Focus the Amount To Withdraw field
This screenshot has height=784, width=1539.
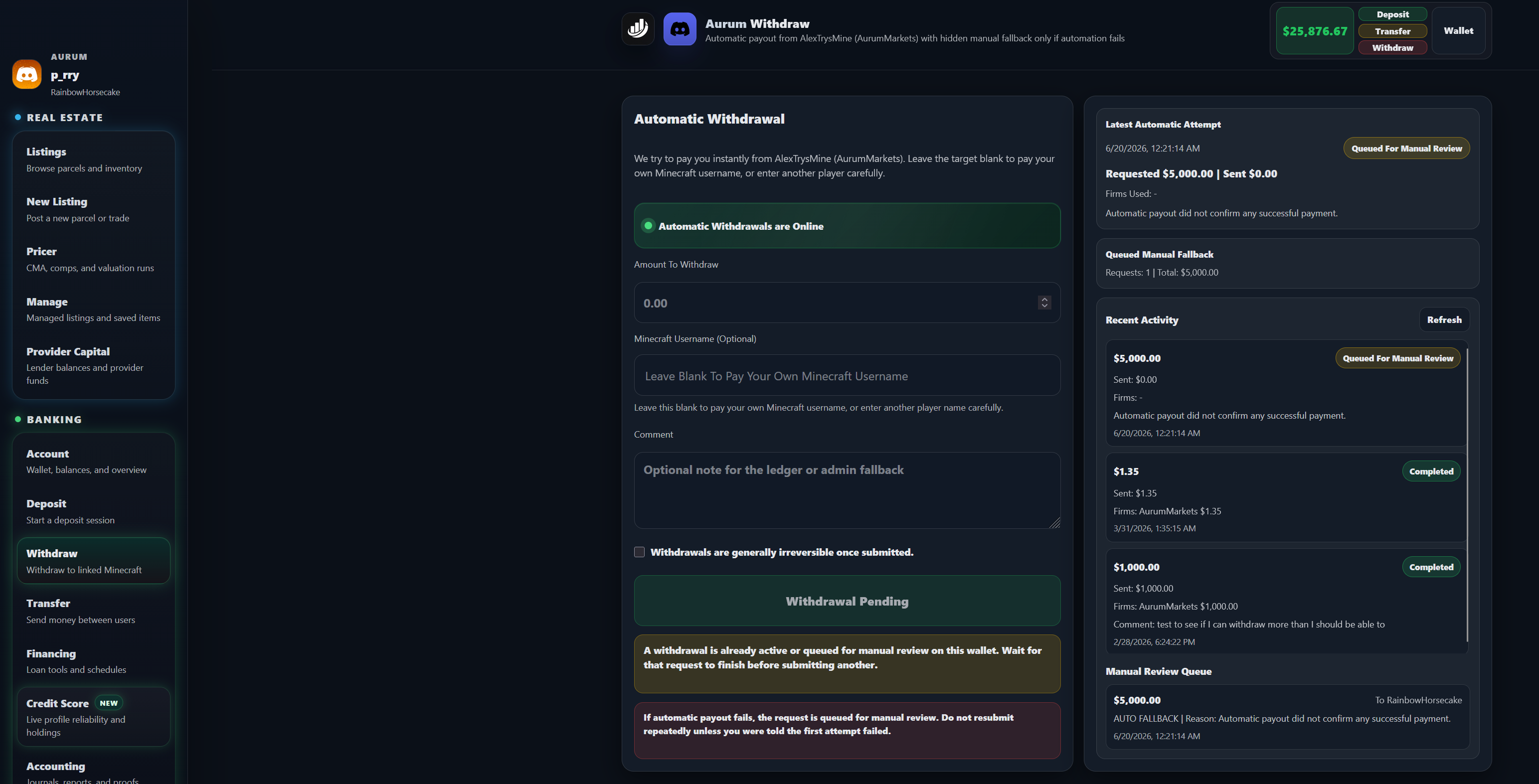click(x=847, y=303)
